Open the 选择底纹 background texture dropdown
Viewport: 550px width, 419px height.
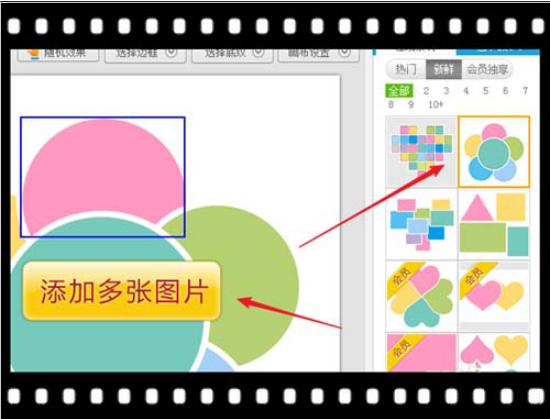[232, 55]
